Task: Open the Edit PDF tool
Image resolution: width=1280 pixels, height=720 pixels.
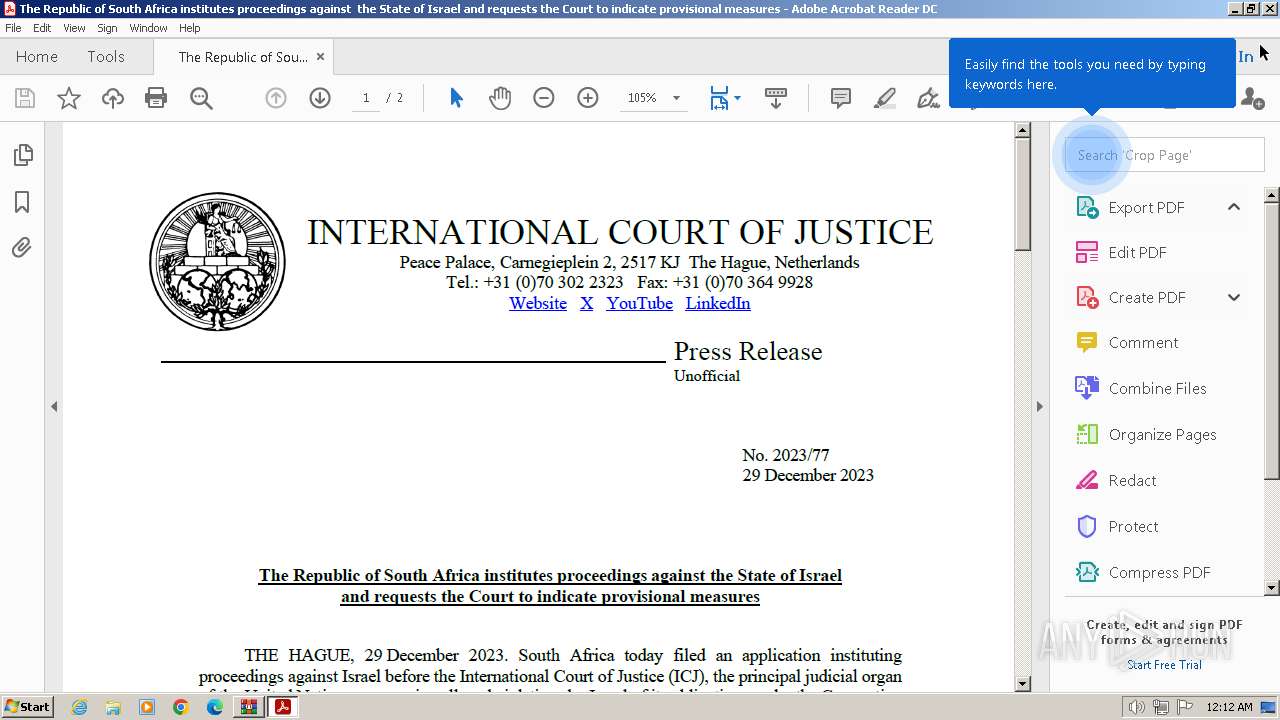Action: pyautogui.click(x=1121, y=252)
